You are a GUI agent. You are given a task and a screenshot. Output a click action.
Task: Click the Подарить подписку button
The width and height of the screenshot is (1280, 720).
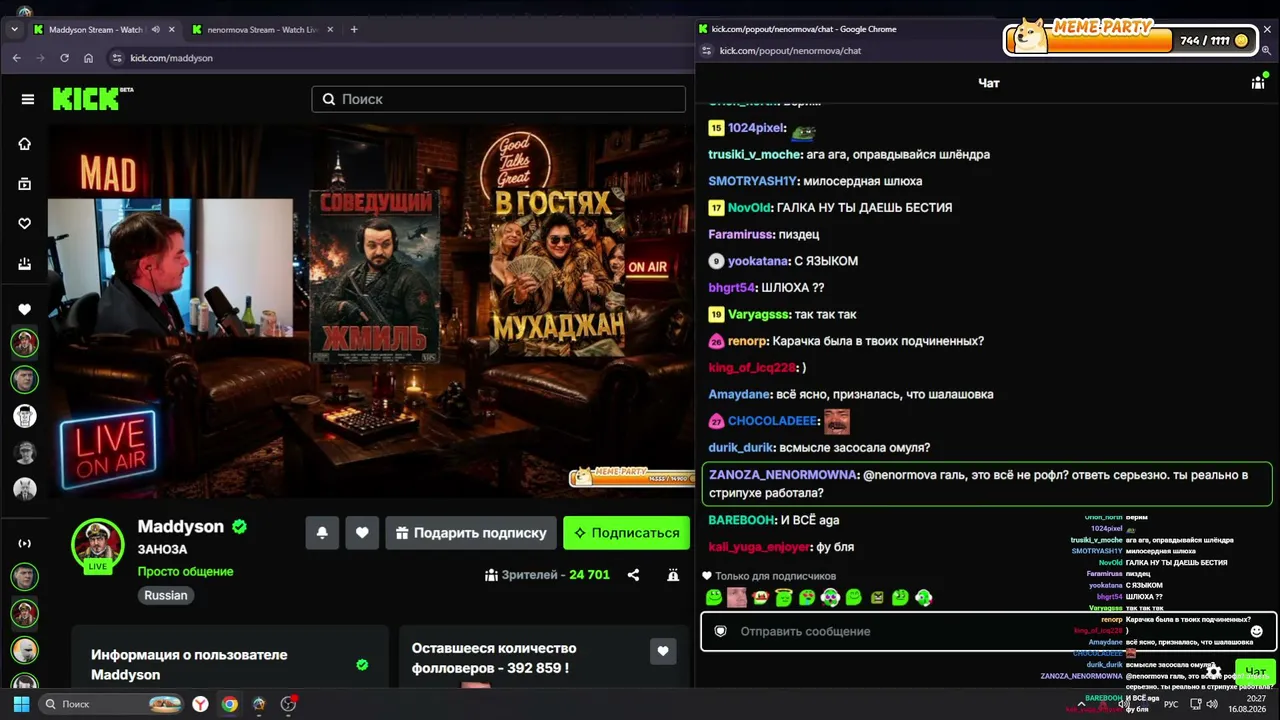click(x=470, y=533)
